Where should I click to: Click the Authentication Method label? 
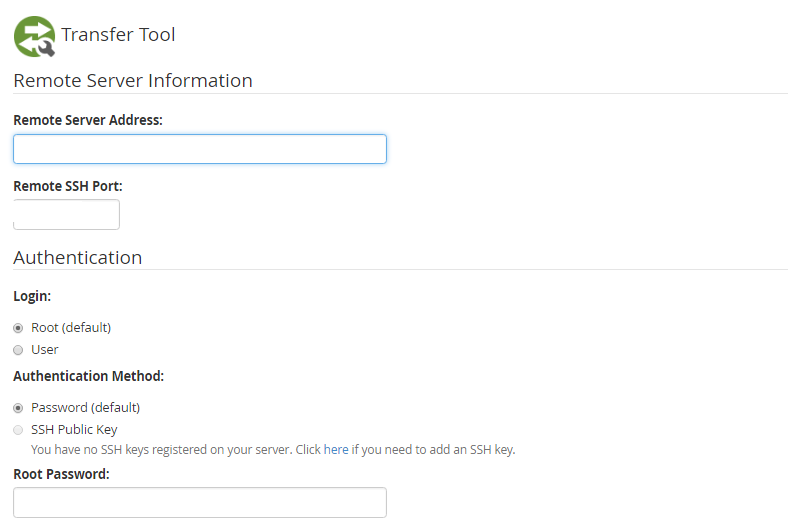coord(88,376)
